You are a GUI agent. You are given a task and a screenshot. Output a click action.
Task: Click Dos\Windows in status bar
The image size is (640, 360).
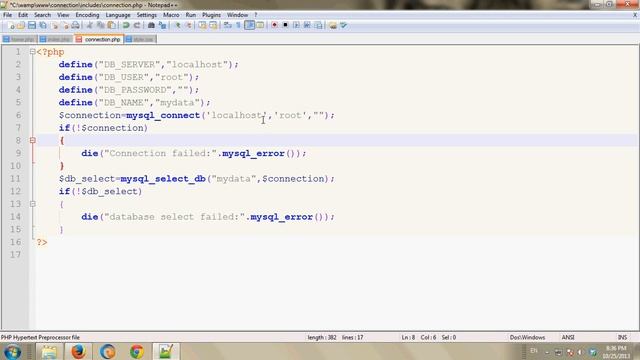(527, 338)
